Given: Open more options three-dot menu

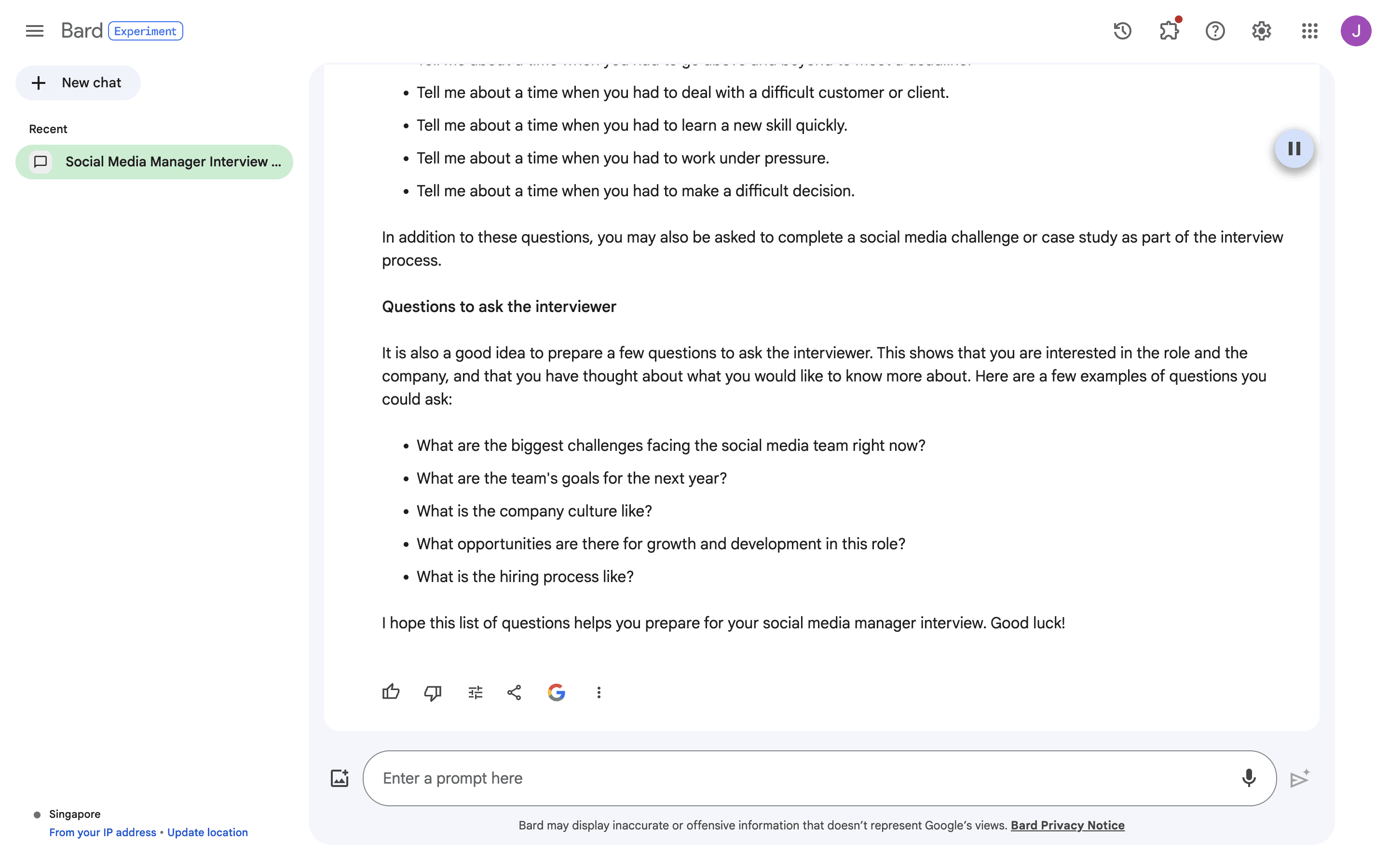Looking at the screenshot, I should tap(599, 692).
